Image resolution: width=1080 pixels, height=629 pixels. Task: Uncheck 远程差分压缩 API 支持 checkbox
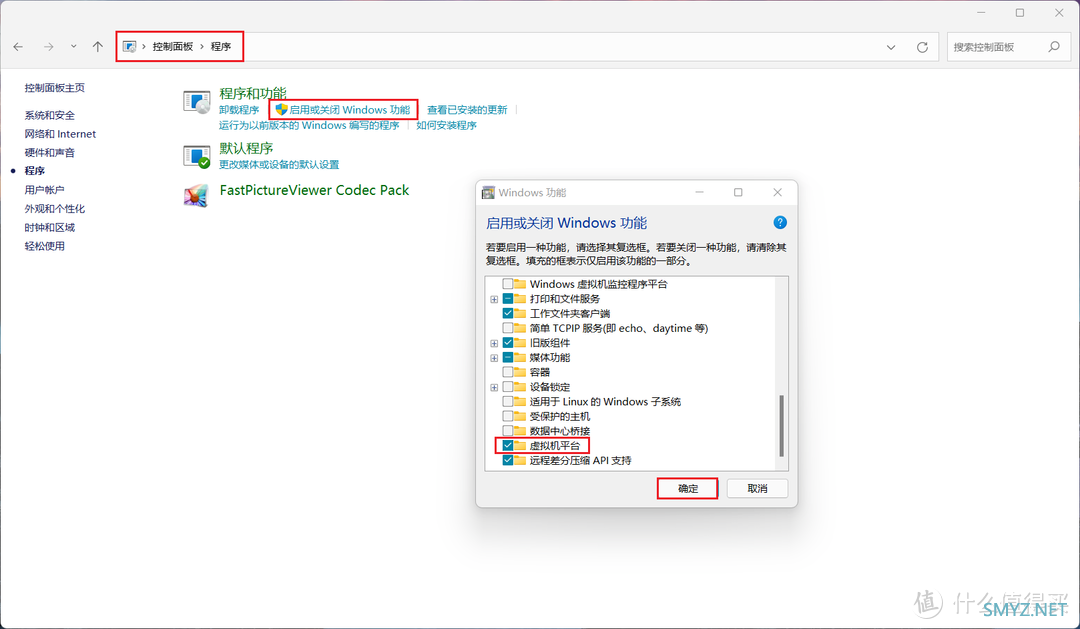click(x=508, y=460)
